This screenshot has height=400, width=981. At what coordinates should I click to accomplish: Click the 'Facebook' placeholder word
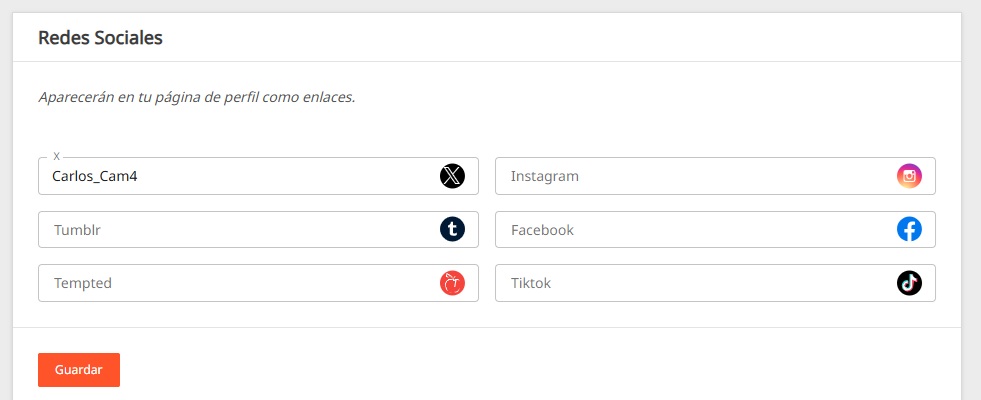click(542, 230)
